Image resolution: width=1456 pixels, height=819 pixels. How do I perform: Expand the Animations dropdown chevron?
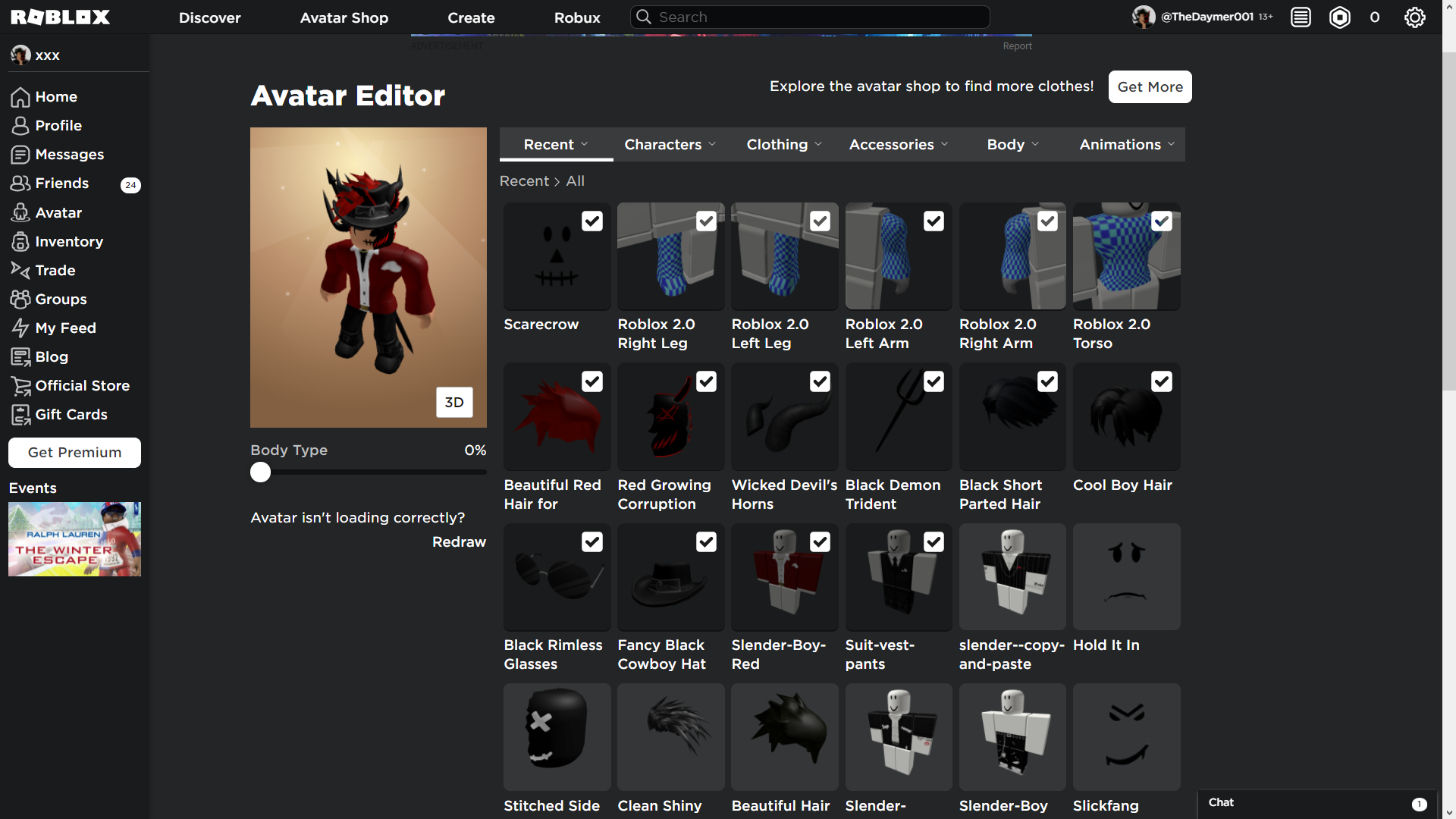point(1171,144)
